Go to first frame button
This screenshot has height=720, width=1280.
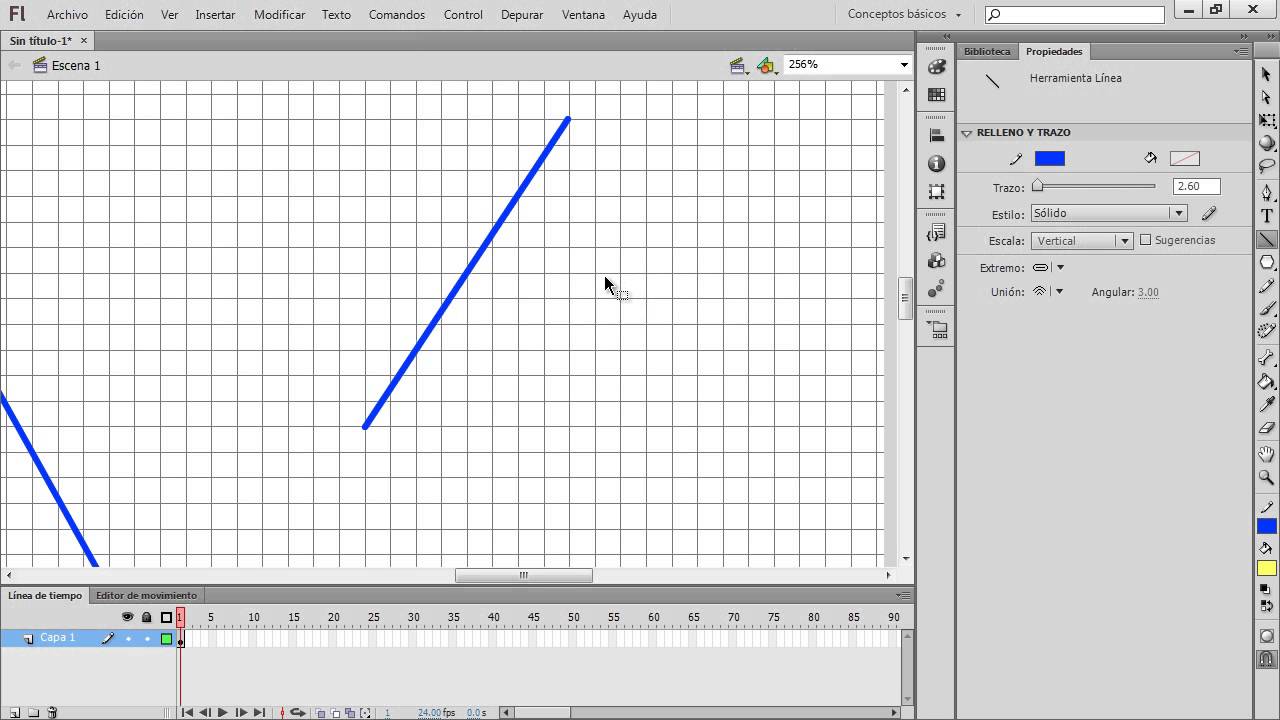187,712
